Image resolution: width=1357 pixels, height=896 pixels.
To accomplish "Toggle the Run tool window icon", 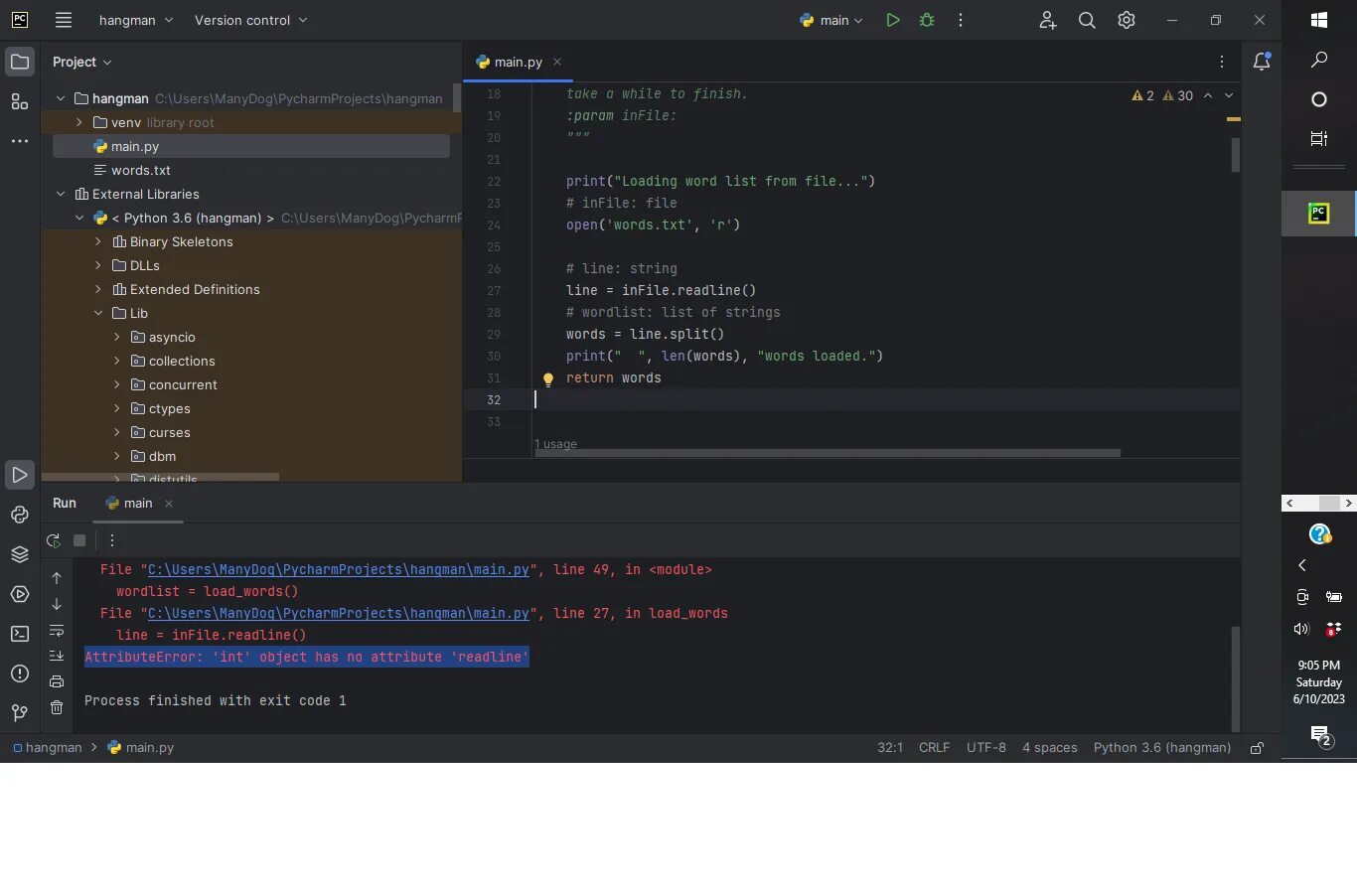I will pos(19,475).
